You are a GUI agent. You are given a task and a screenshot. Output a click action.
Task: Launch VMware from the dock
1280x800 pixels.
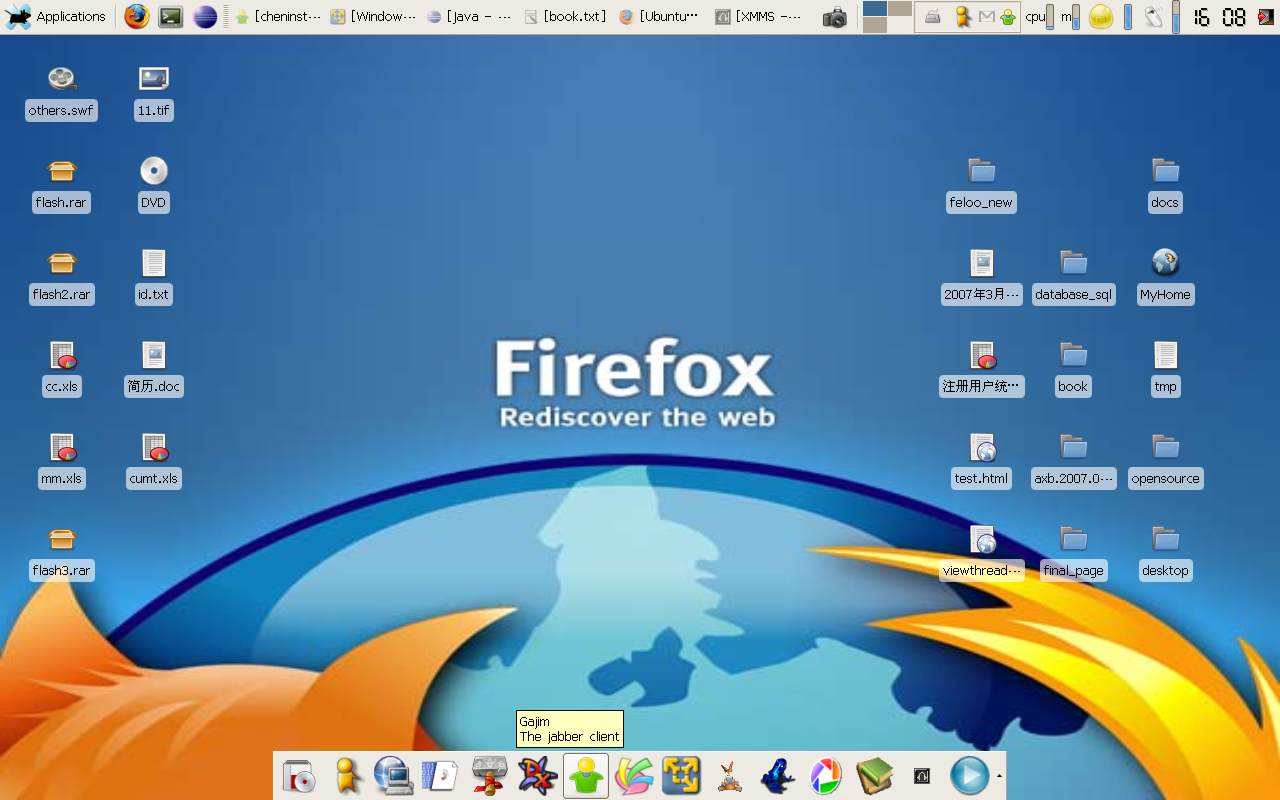[x=681, y=776]
